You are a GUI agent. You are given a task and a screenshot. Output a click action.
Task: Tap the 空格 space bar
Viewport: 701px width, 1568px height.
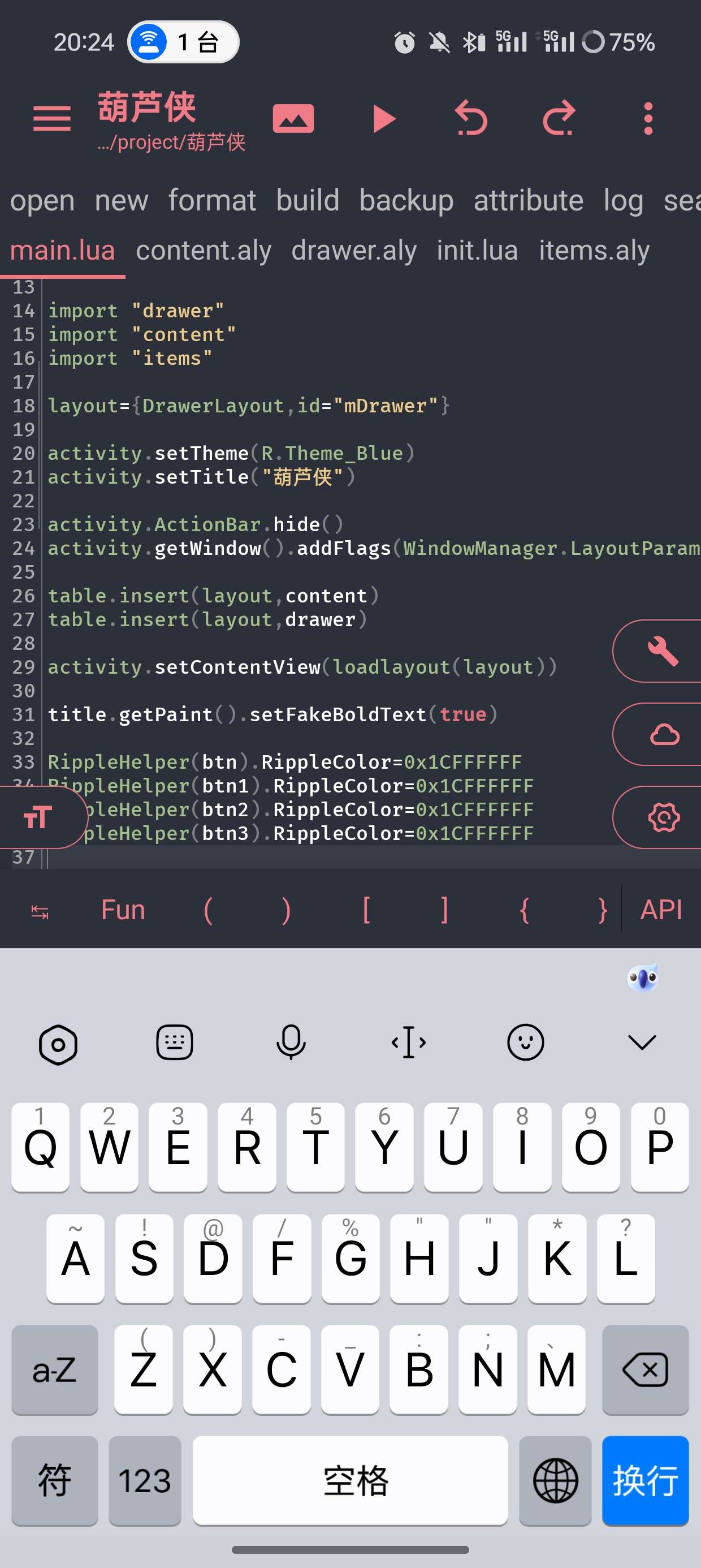tap(350, 1481)
